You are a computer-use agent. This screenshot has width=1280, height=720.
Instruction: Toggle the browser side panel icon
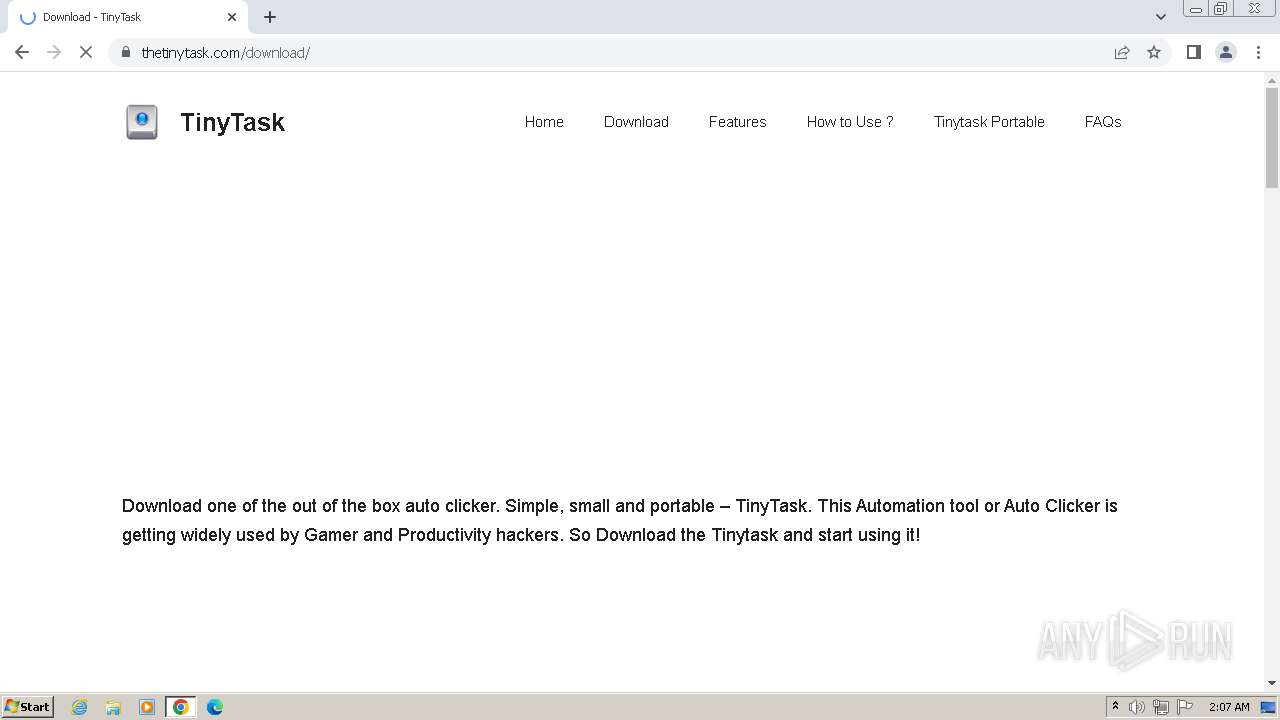pyautogui.click(x=1193, y=52)
